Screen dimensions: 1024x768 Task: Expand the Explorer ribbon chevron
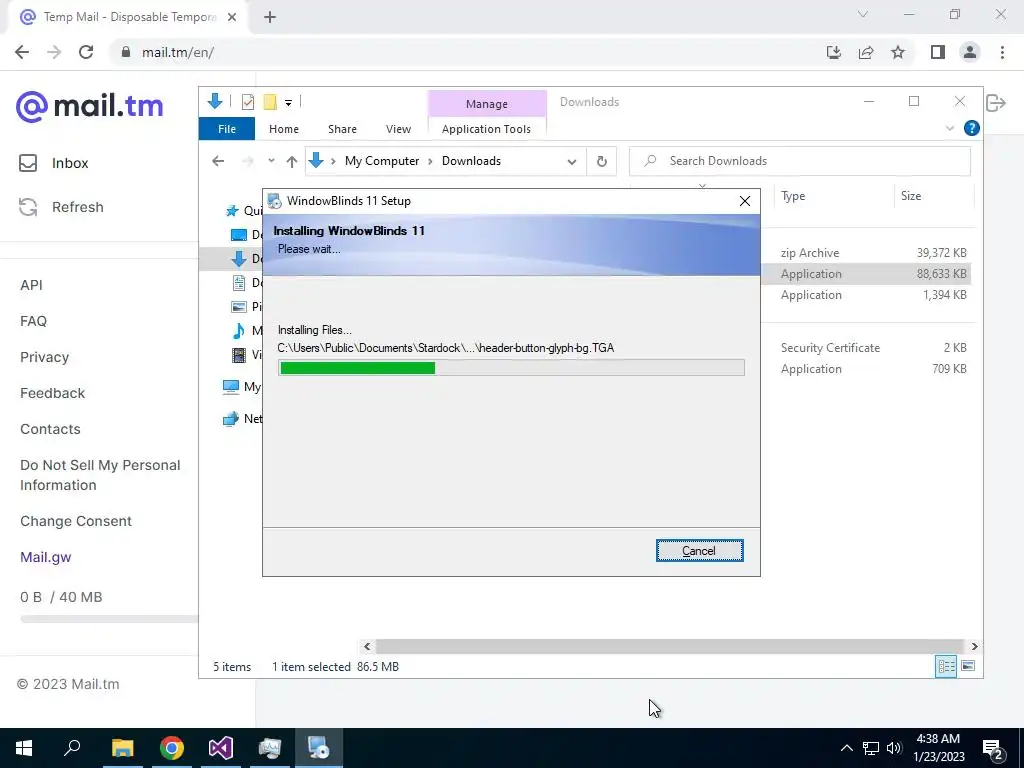tap(950, 129)
